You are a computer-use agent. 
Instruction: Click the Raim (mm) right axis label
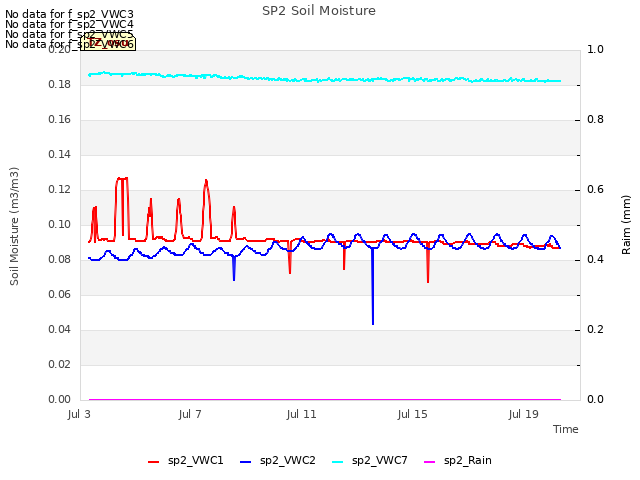tap(626, 225)
